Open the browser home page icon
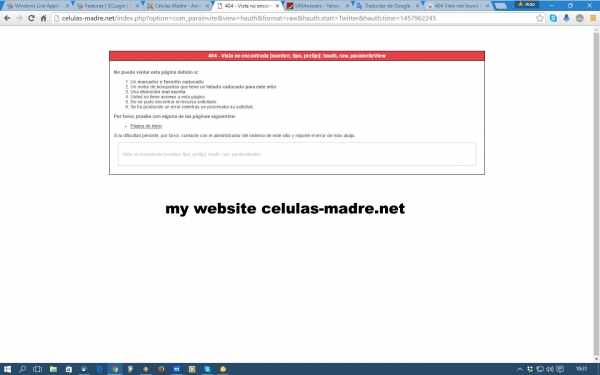 [x=44, y=18]
